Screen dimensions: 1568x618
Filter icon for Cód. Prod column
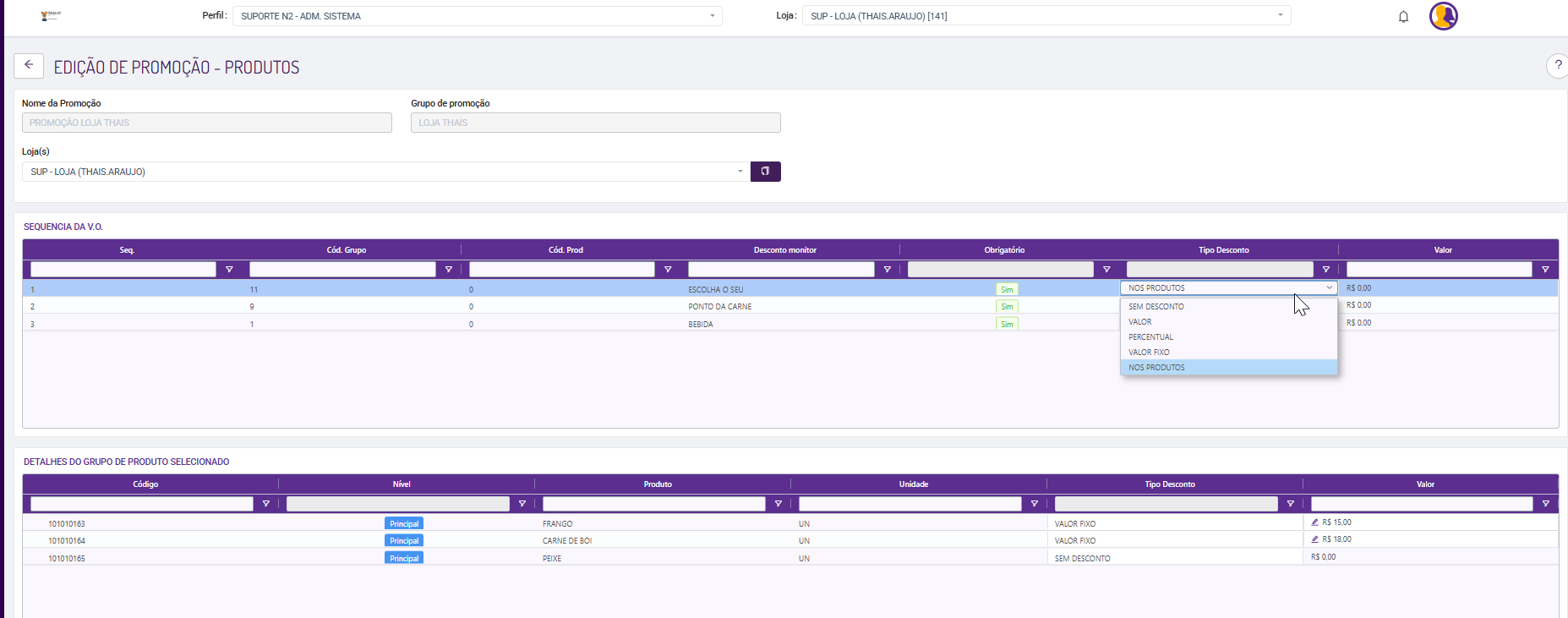tap(668, 270)
